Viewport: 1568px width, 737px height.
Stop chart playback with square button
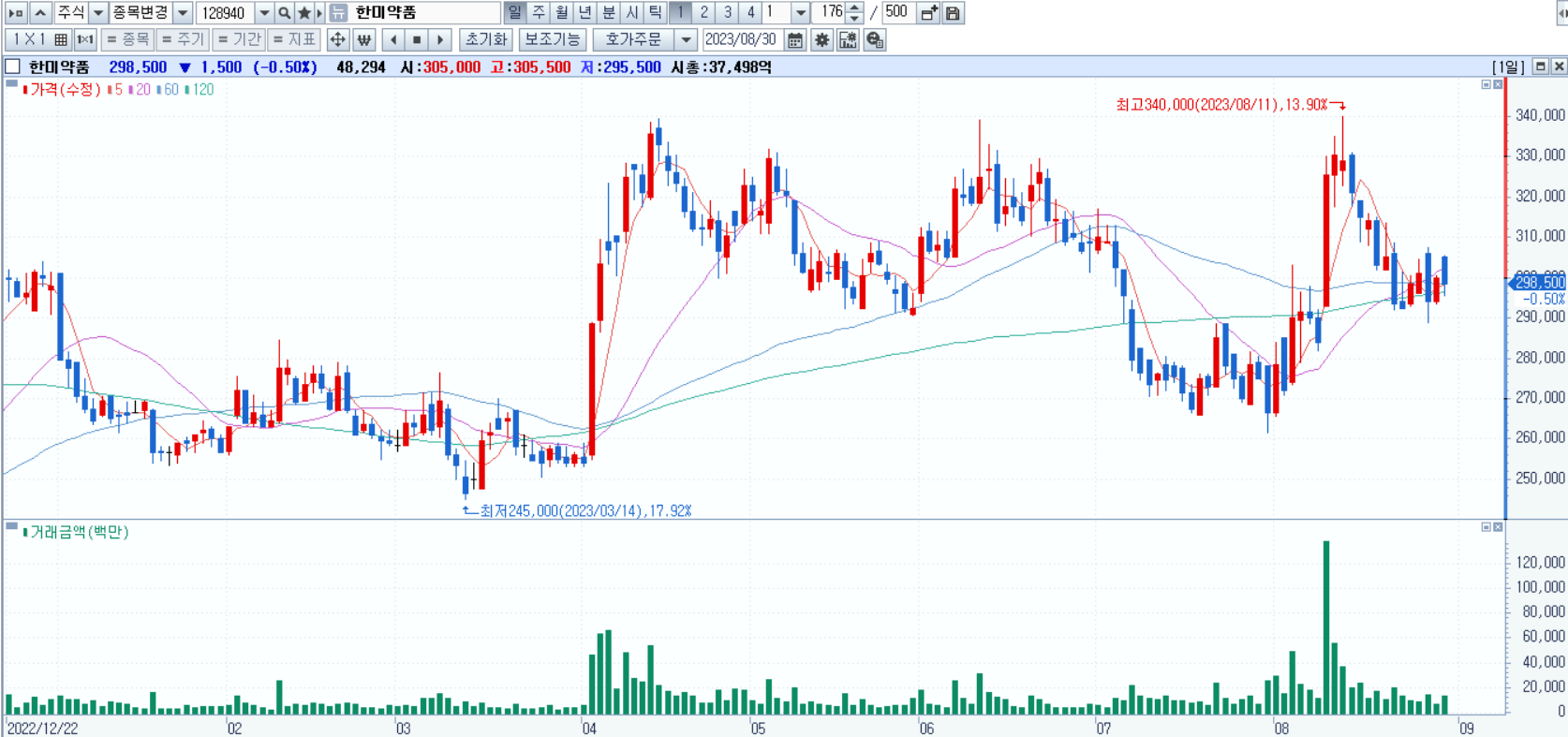coord(417,39)
